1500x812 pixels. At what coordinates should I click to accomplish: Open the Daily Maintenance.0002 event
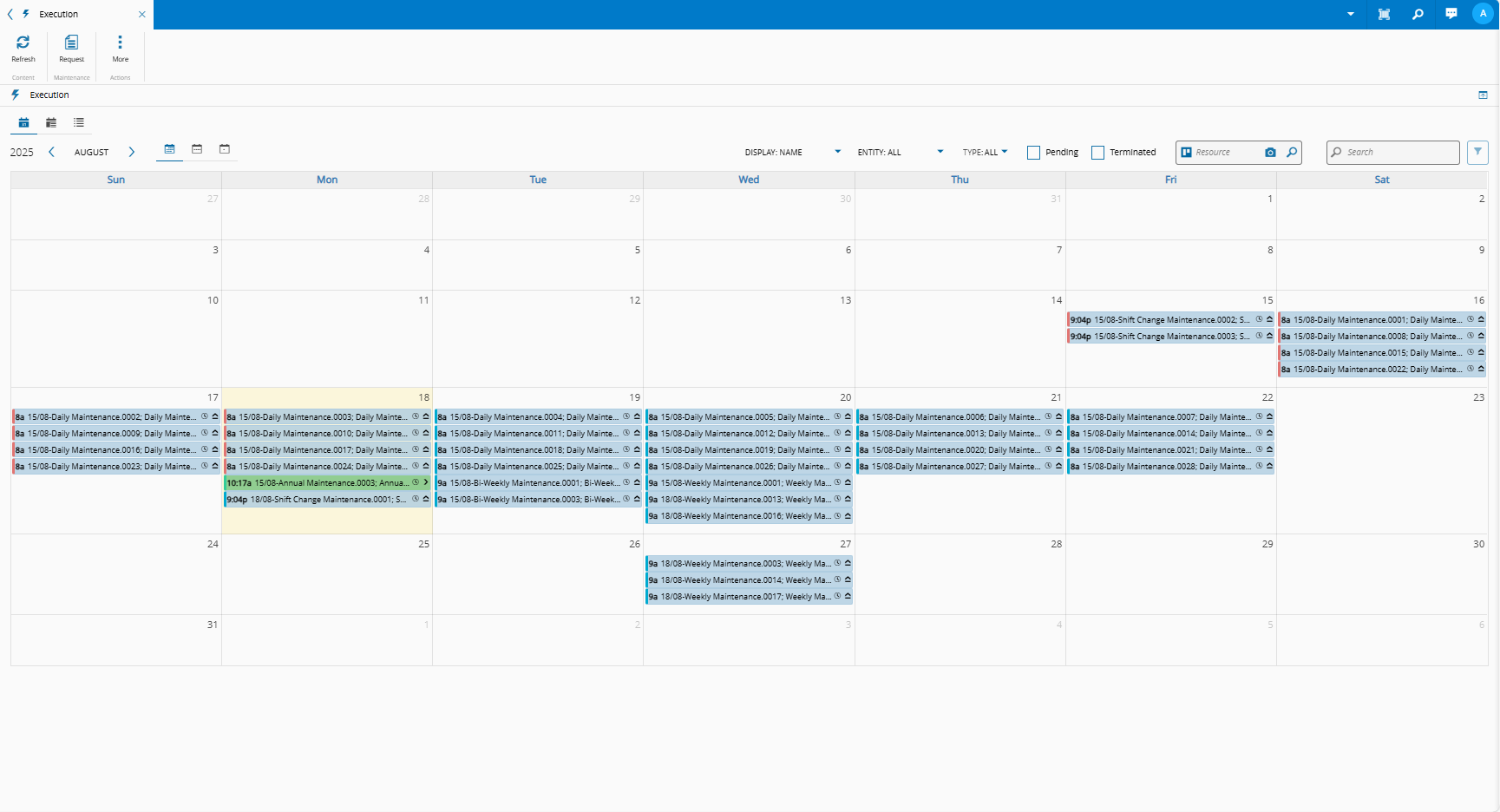[x=116, y=417]
